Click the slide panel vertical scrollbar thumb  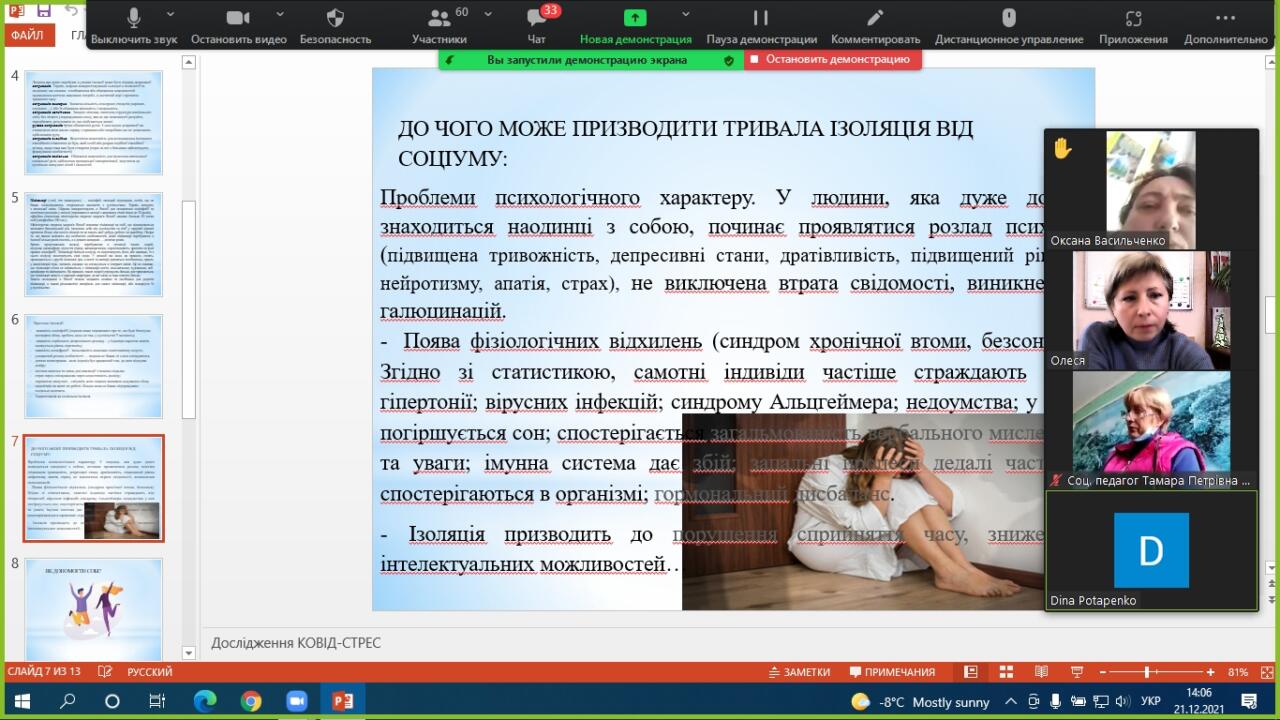188,310
